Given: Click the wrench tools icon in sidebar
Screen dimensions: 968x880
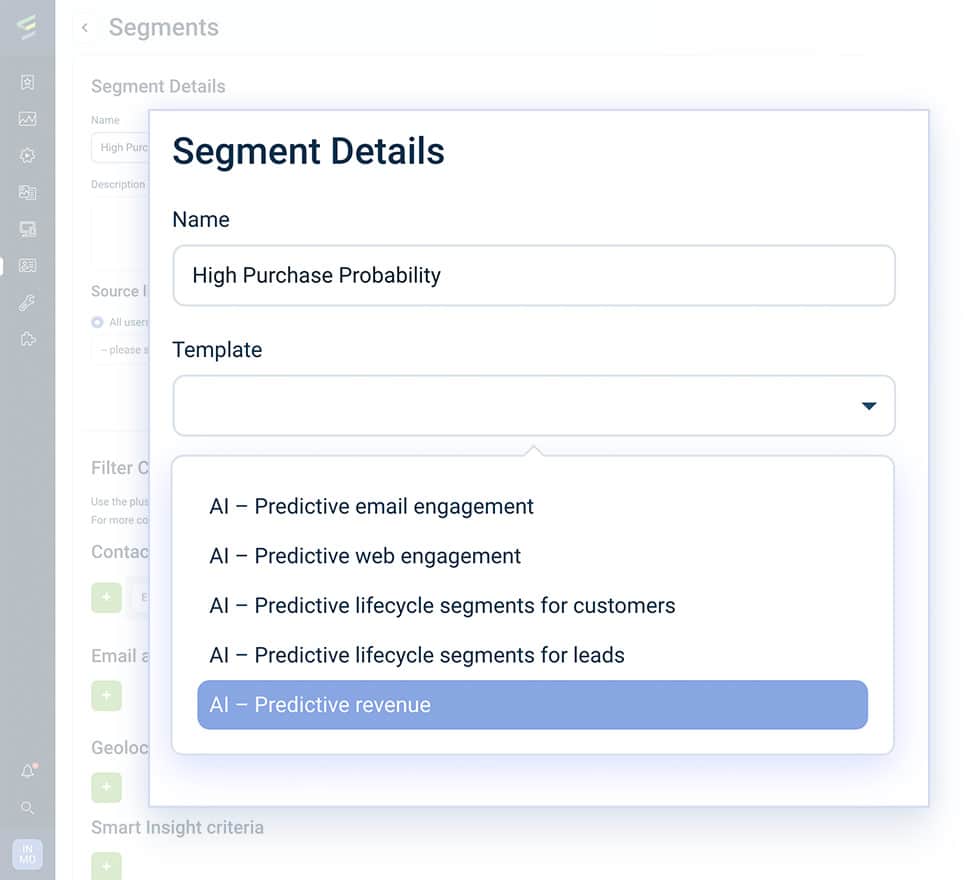Looking at the screenshot, I should (27, 303).
